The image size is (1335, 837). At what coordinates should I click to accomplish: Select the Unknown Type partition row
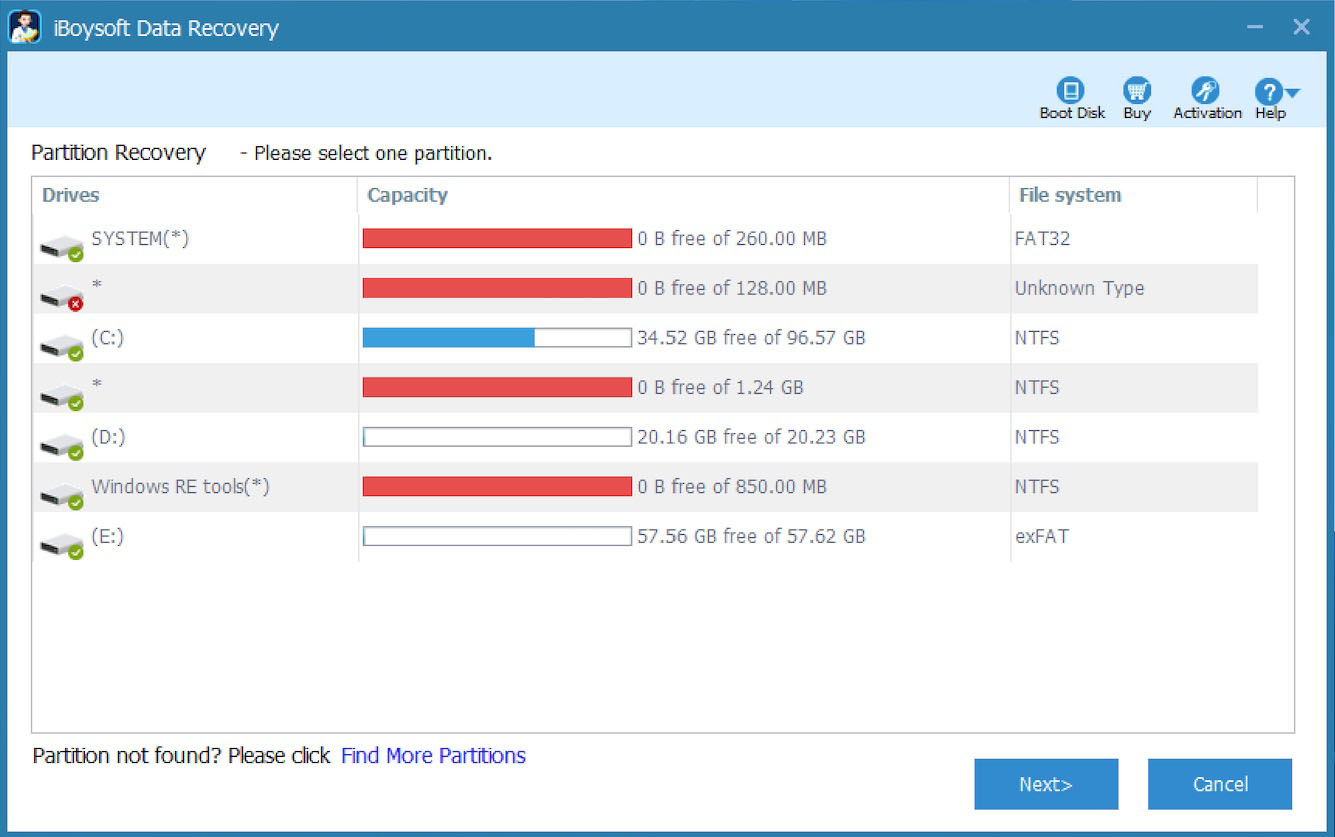point(500,288)
